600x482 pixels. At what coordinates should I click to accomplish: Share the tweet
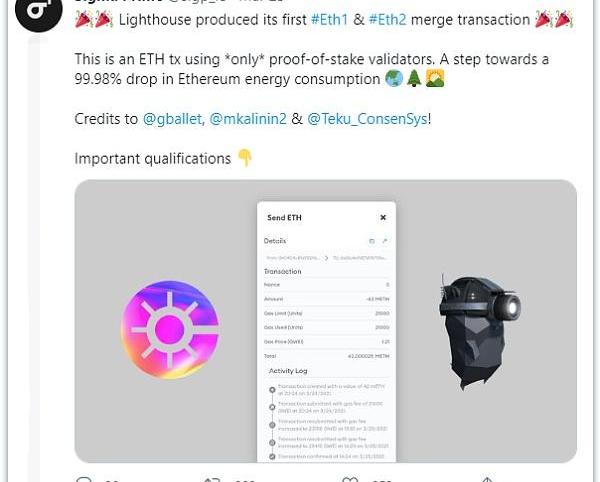coord(487,479)
